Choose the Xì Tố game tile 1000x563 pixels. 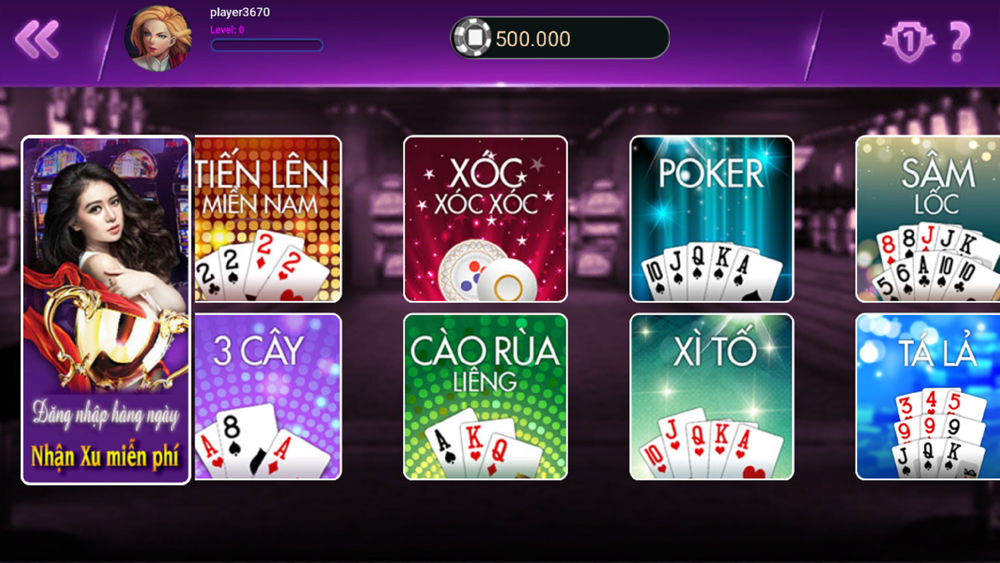(712, 397)
